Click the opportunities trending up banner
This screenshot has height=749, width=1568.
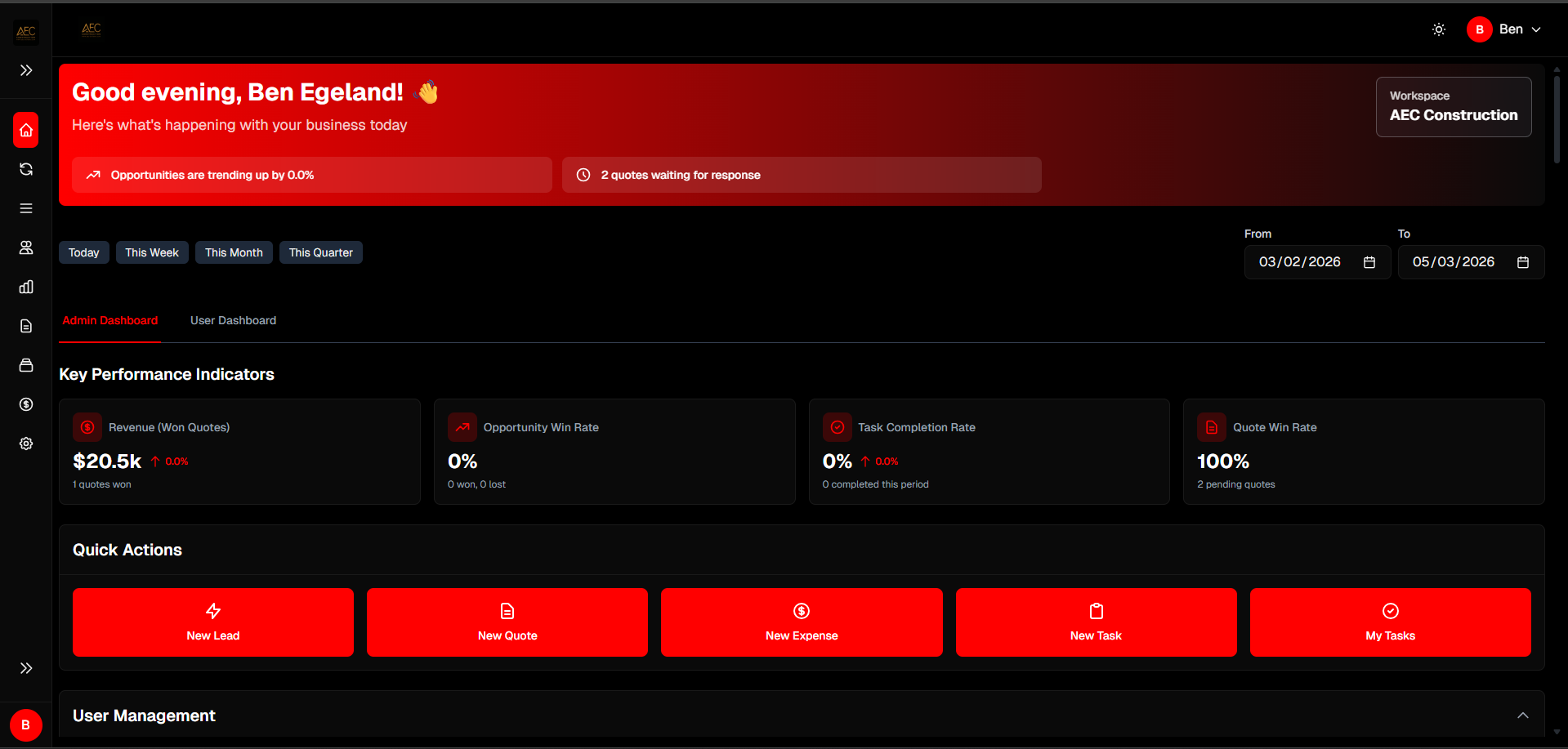[312, 175]
